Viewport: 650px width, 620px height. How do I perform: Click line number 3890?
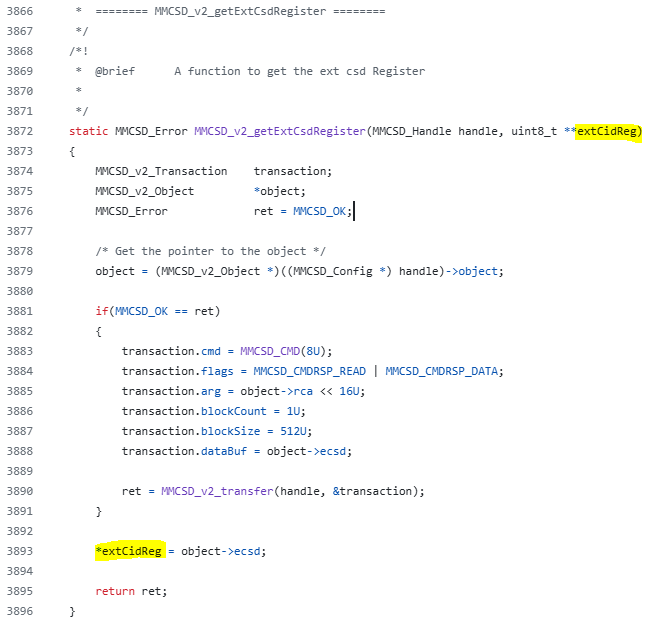(x=19, y=492)
